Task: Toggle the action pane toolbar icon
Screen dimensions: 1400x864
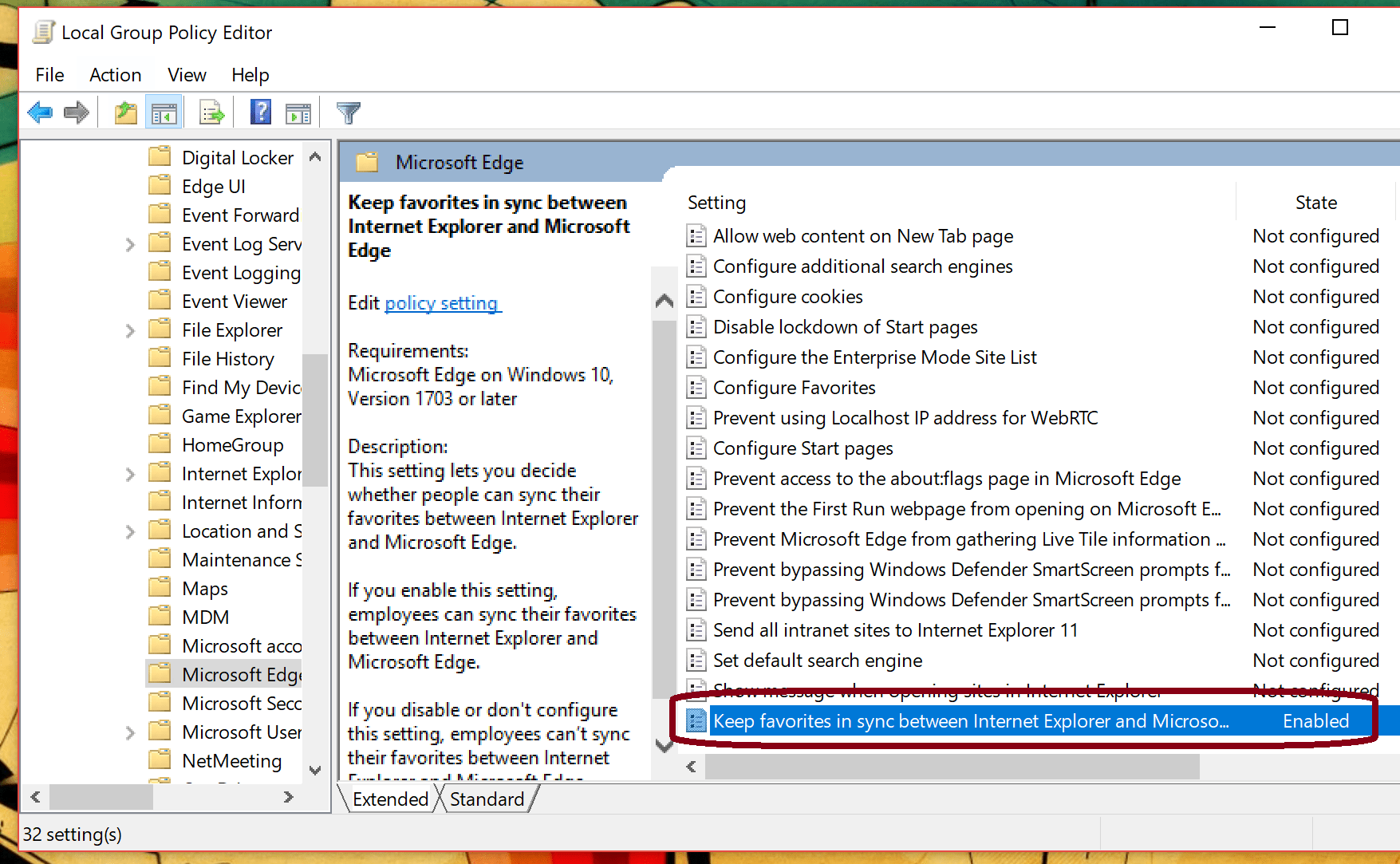Action: point(298,112)
